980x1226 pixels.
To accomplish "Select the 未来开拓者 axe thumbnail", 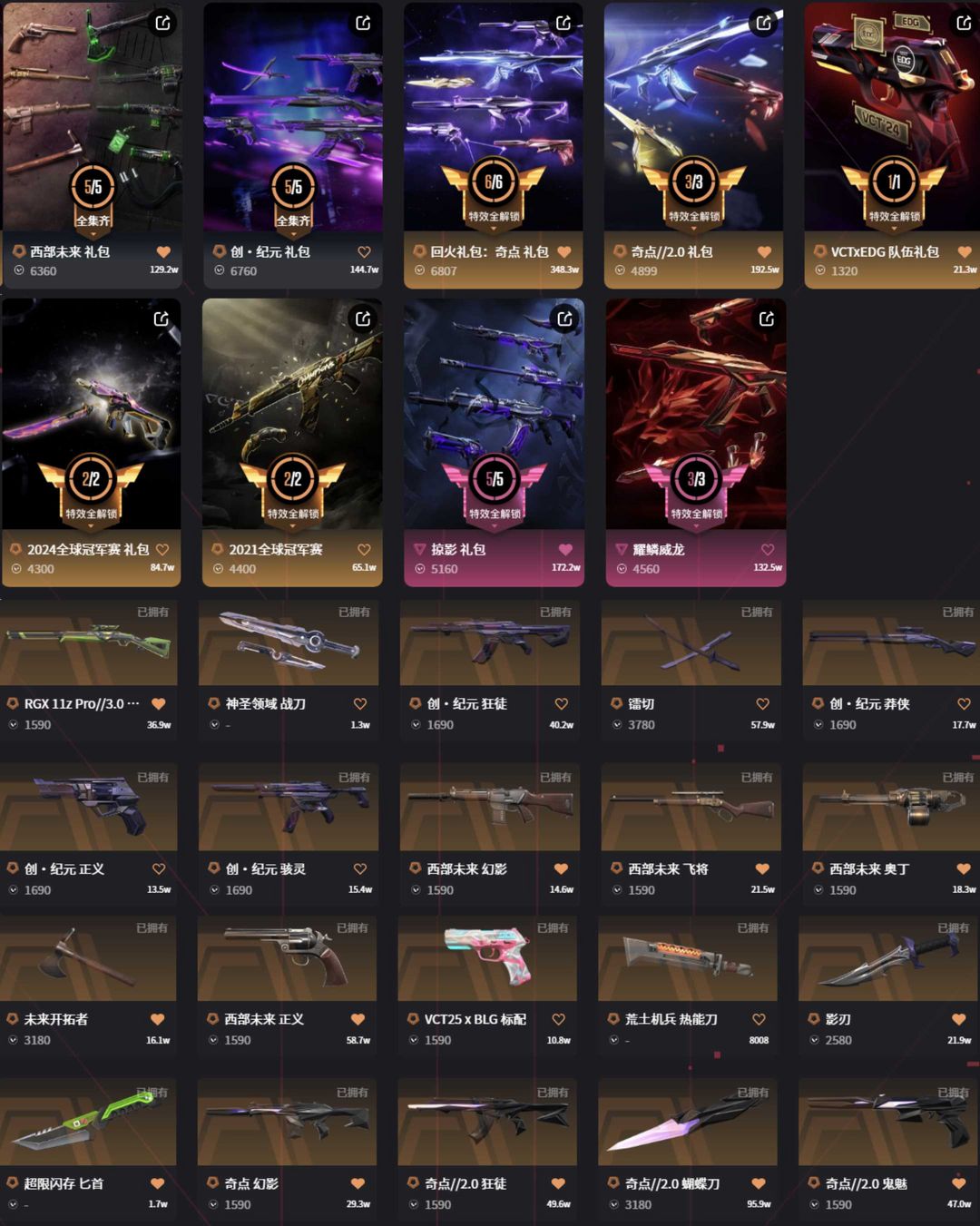I will [88, 957].
